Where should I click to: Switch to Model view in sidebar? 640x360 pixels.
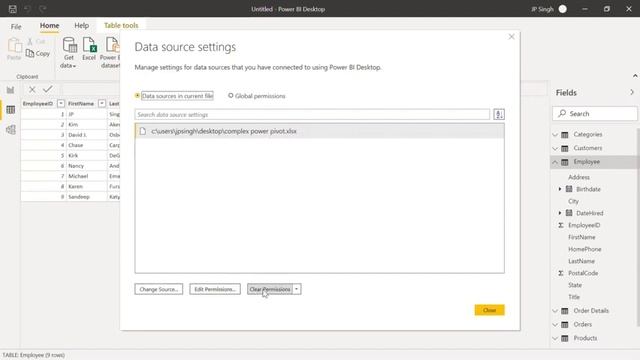[11, 130]
